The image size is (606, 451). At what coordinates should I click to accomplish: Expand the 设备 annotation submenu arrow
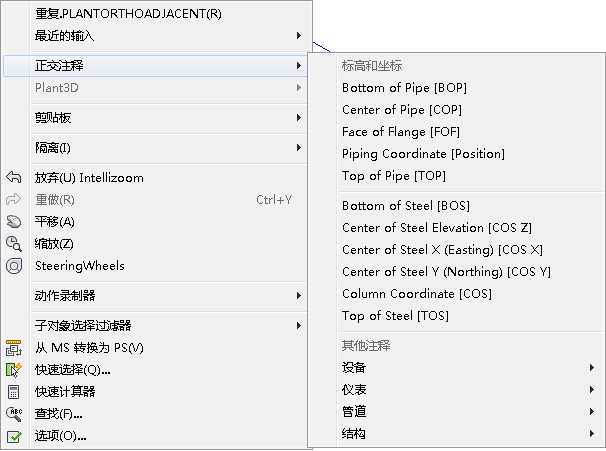tap(592, 368)
